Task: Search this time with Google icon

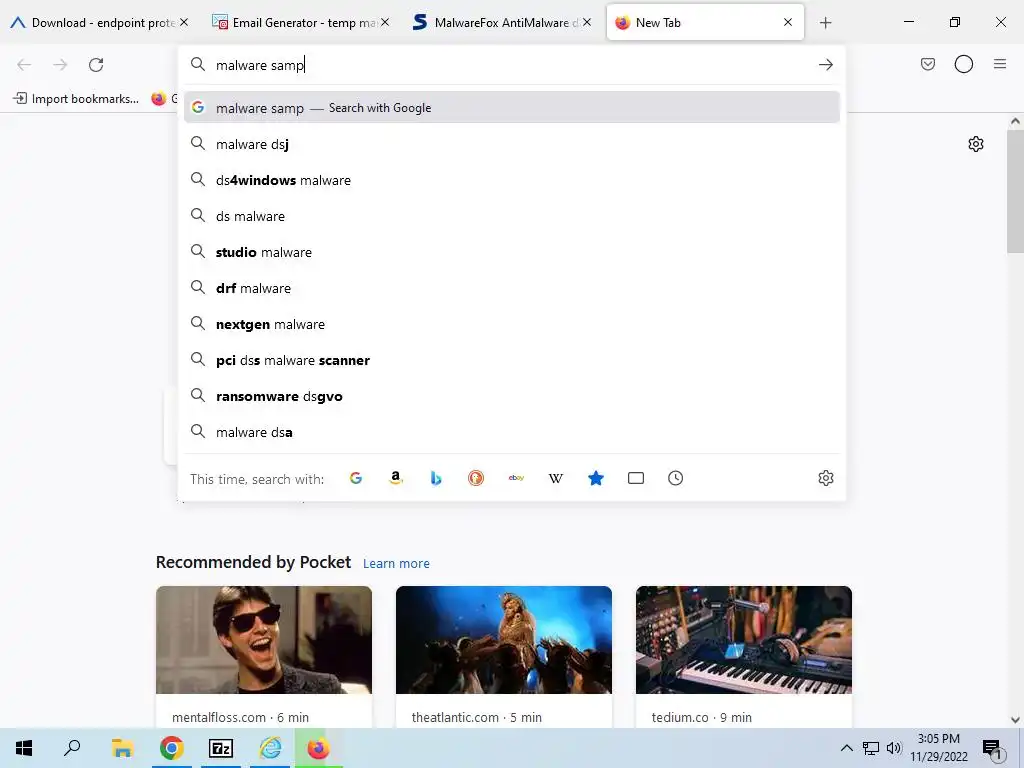Action: click(356, 478)
